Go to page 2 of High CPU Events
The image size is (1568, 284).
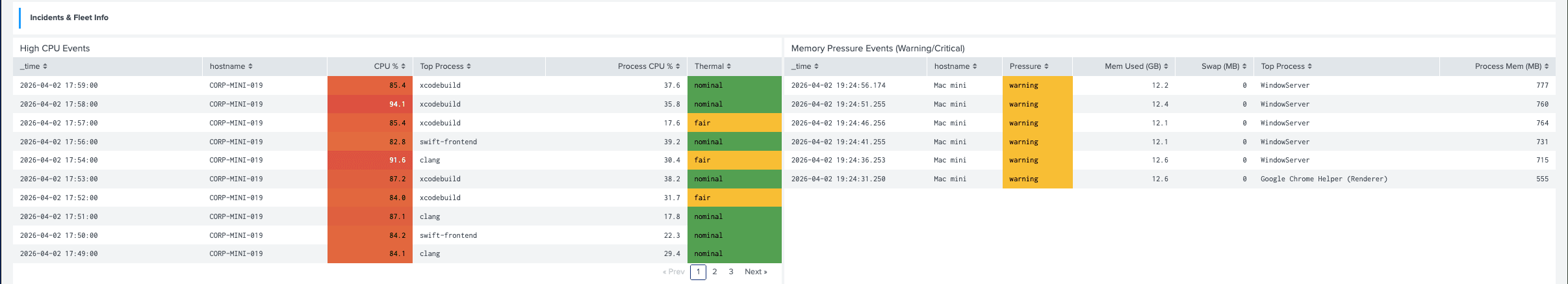715,272
